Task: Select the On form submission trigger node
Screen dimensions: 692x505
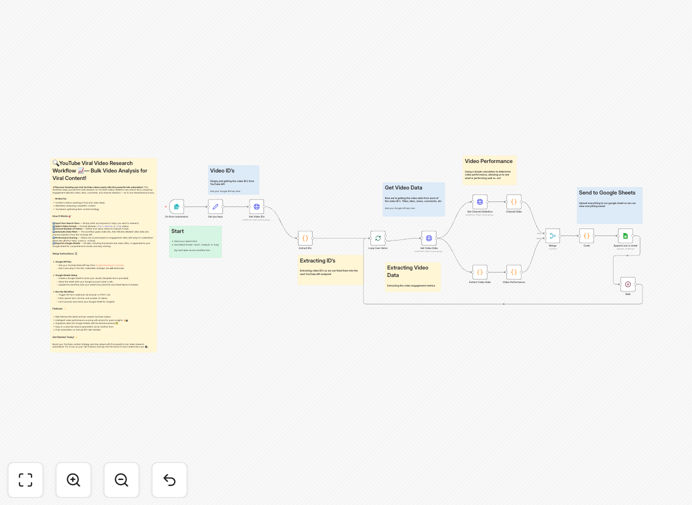Action: click(177, 207)
